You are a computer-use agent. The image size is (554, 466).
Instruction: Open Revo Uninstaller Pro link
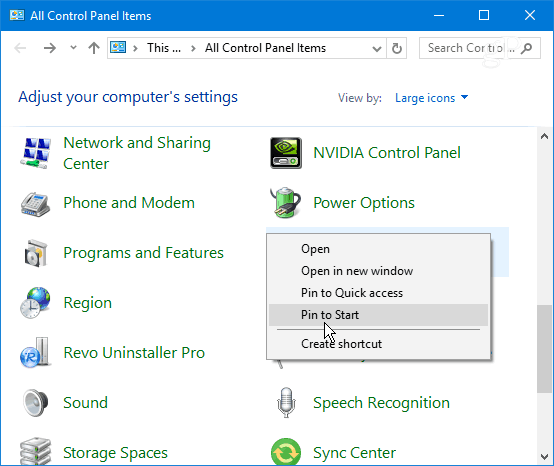(x=134, y=353)
